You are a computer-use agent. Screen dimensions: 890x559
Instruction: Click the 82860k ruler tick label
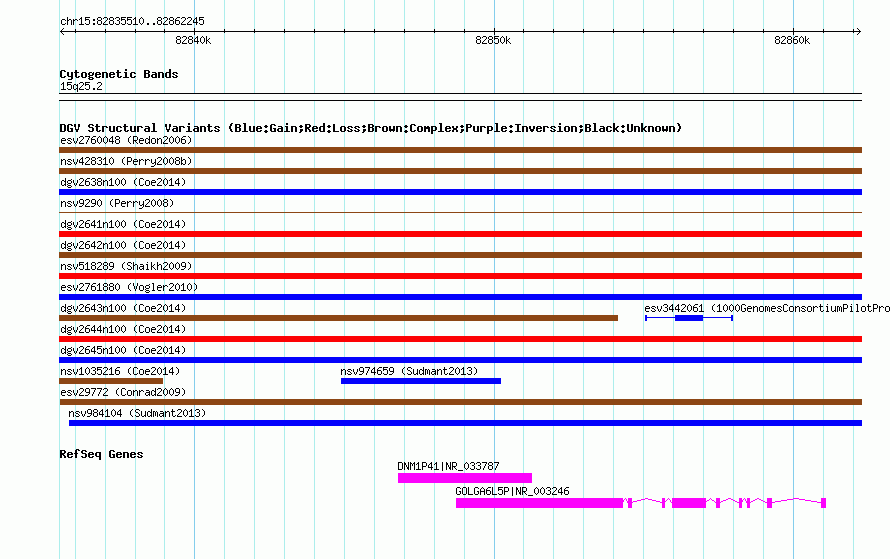pos(792,40)
